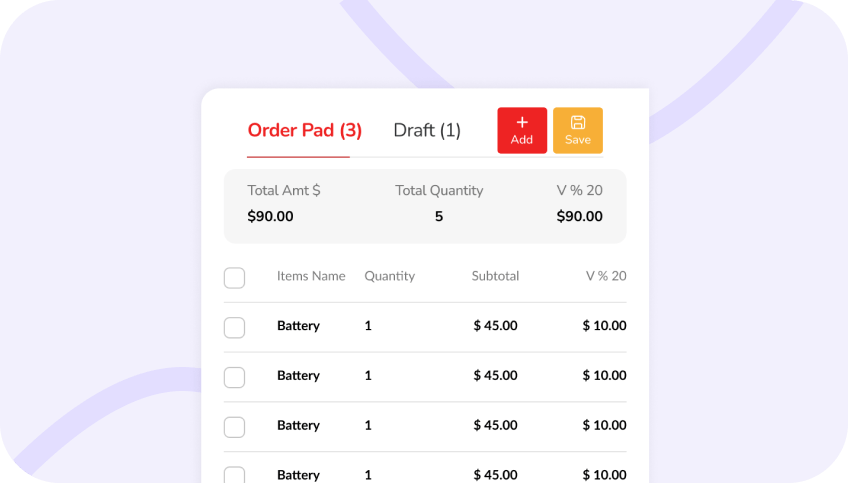Select the first Battery item name

coord(298,326)
